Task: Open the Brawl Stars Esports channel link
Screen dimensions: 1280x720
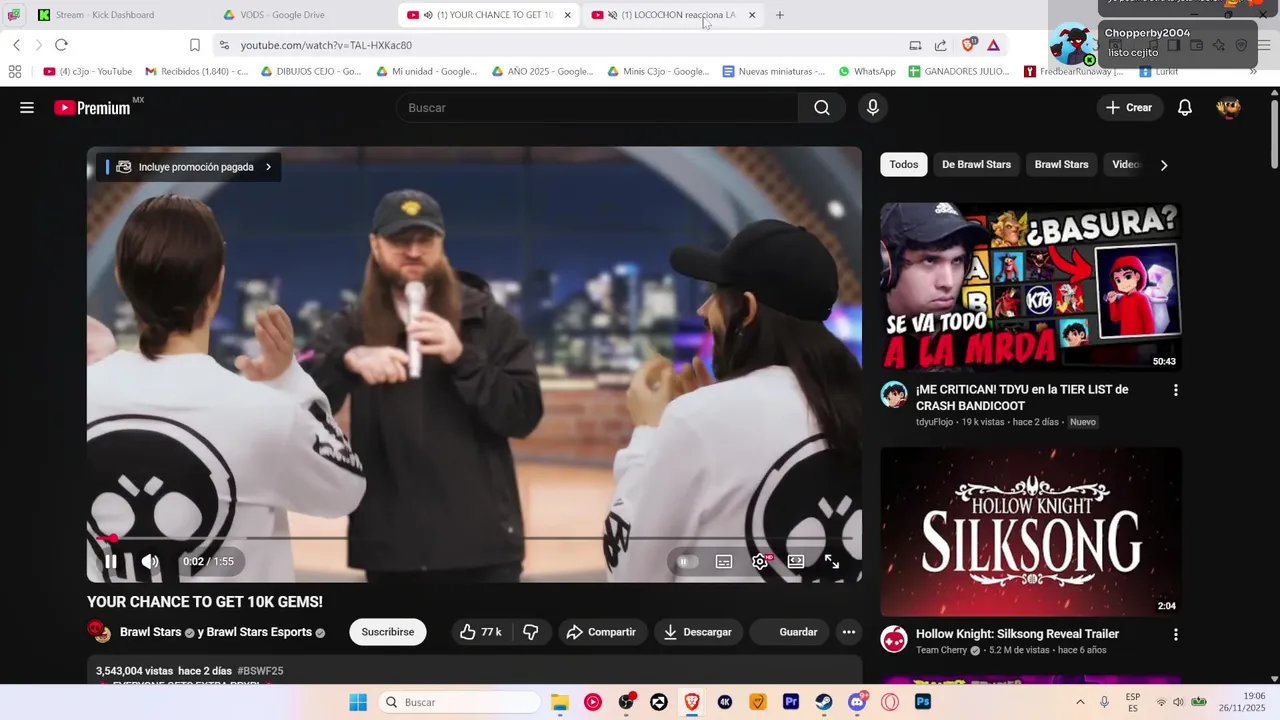Action: 259,632
